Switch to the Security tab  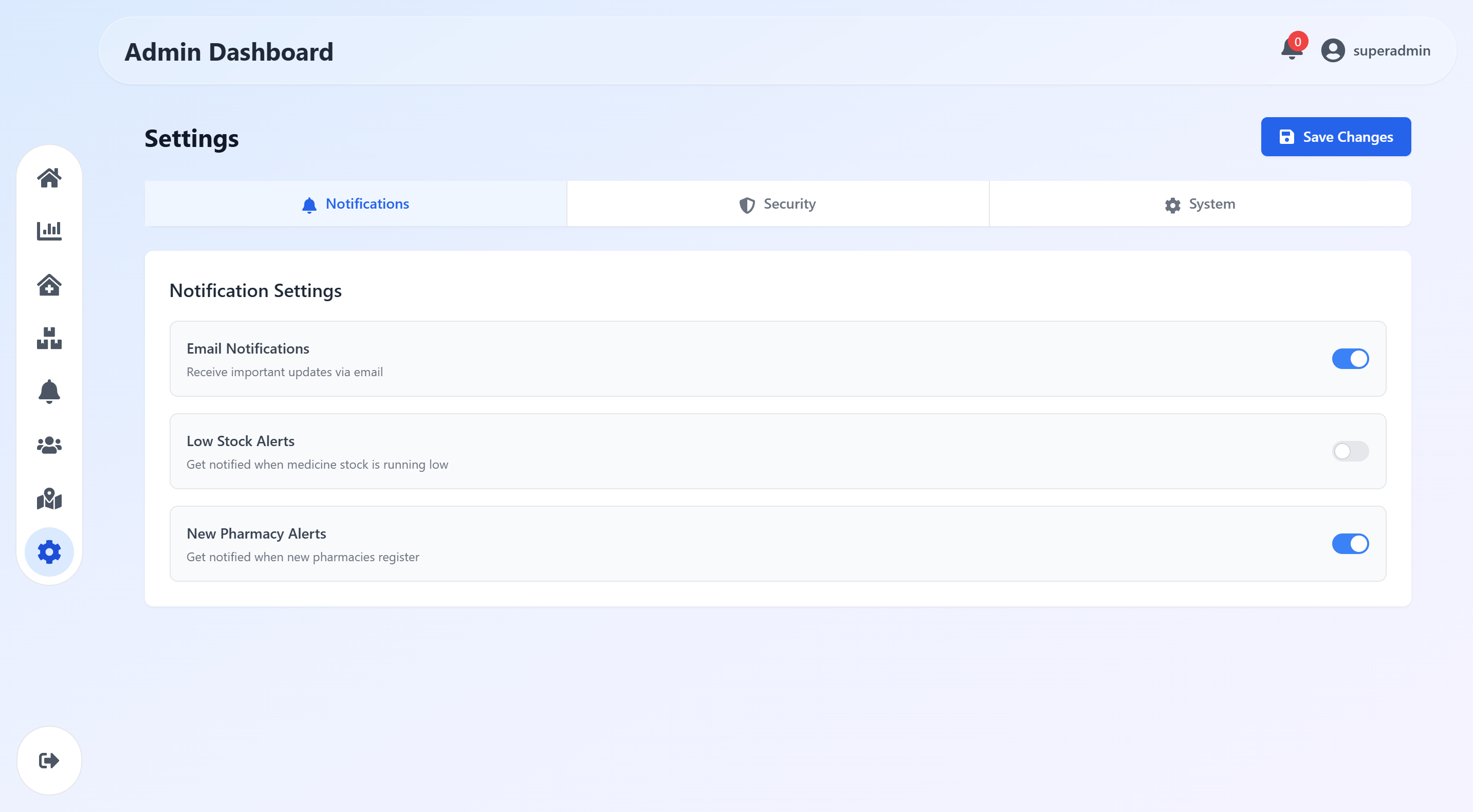tap(777, 204)
